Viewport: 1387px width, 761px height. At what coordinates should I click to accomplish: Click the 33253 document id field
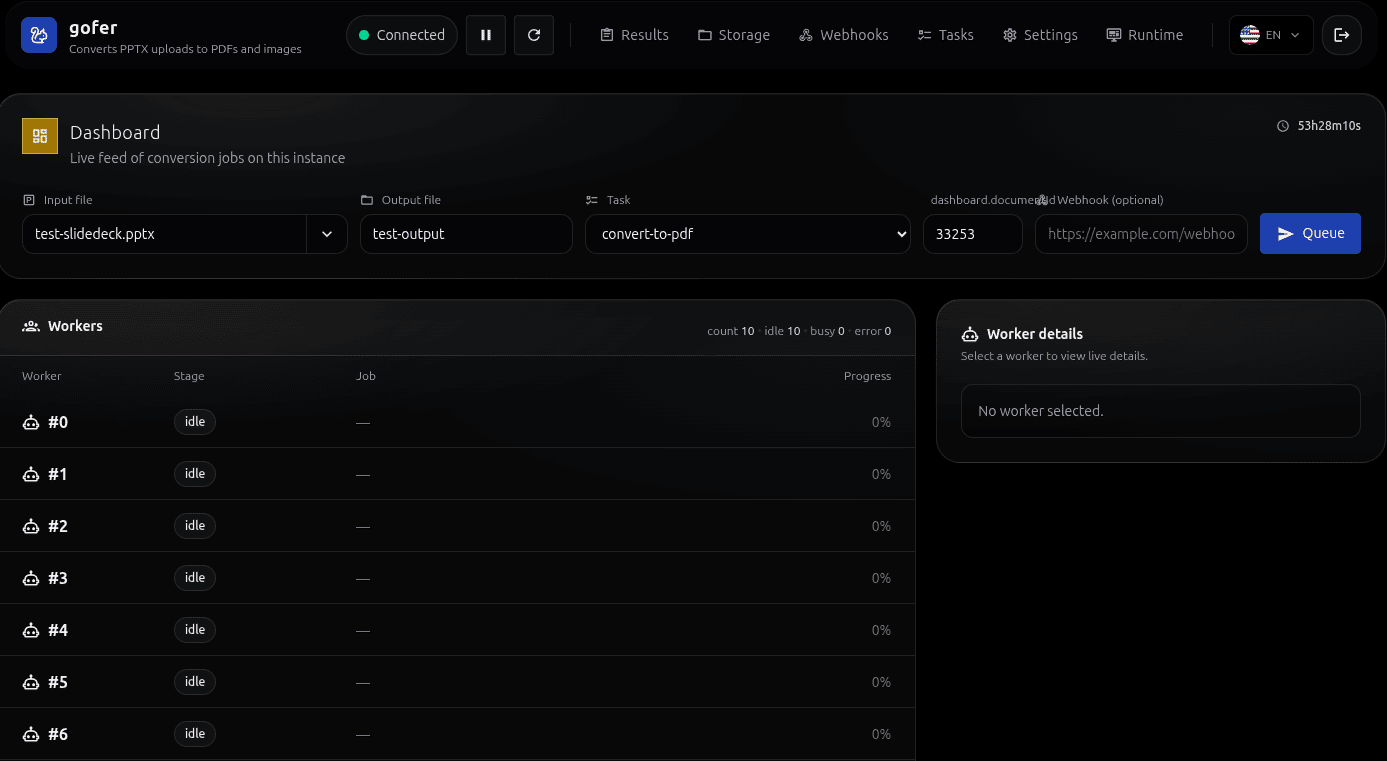[973, 234]
